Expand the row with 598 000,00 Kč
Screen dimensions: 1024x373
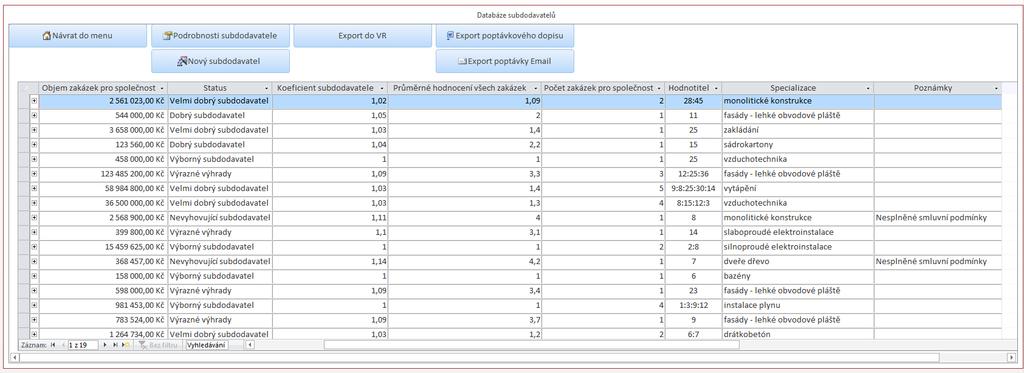coord(34,290)
